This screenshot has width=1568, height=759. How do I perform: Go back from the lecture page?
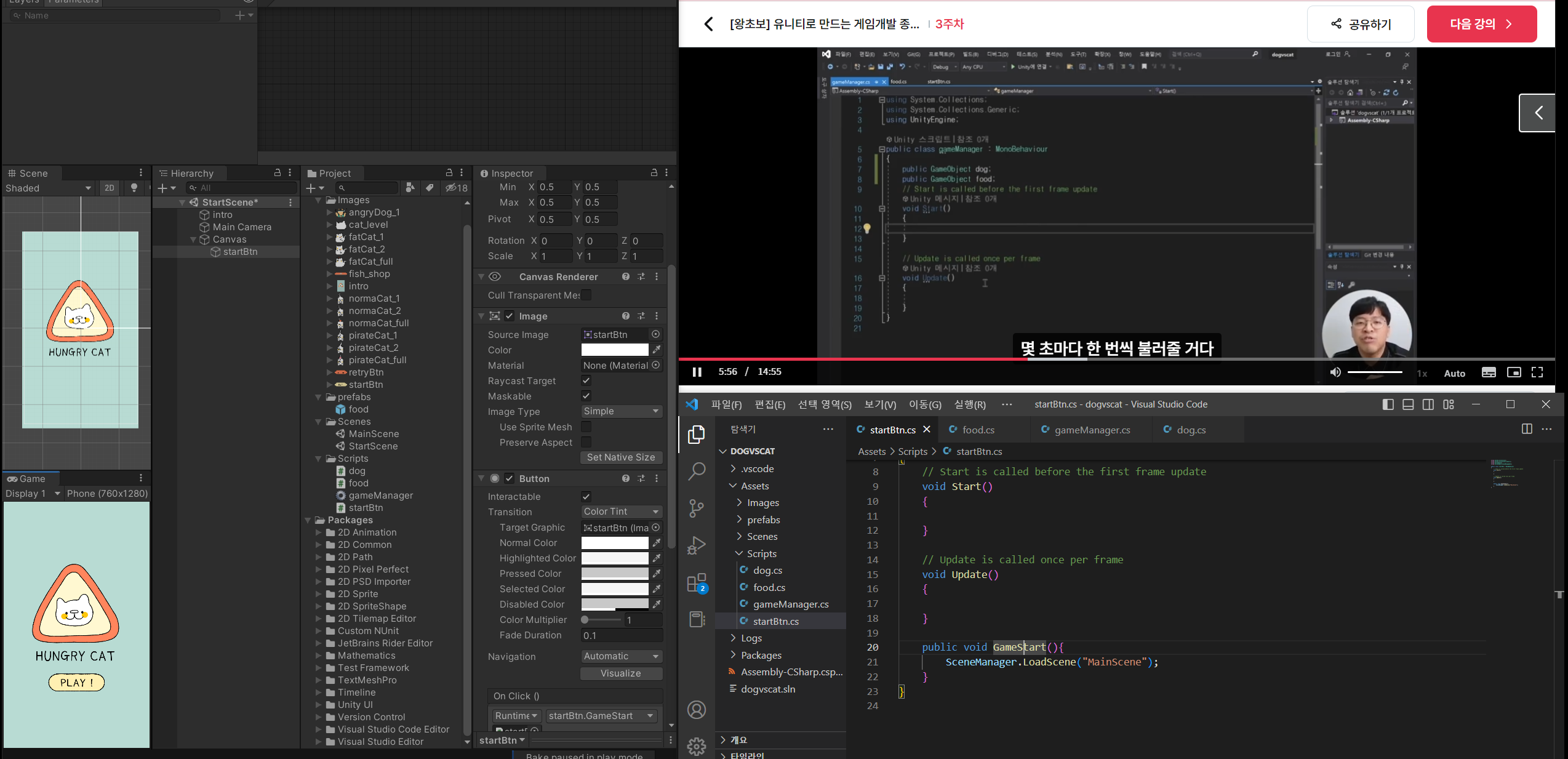point(709,24)
